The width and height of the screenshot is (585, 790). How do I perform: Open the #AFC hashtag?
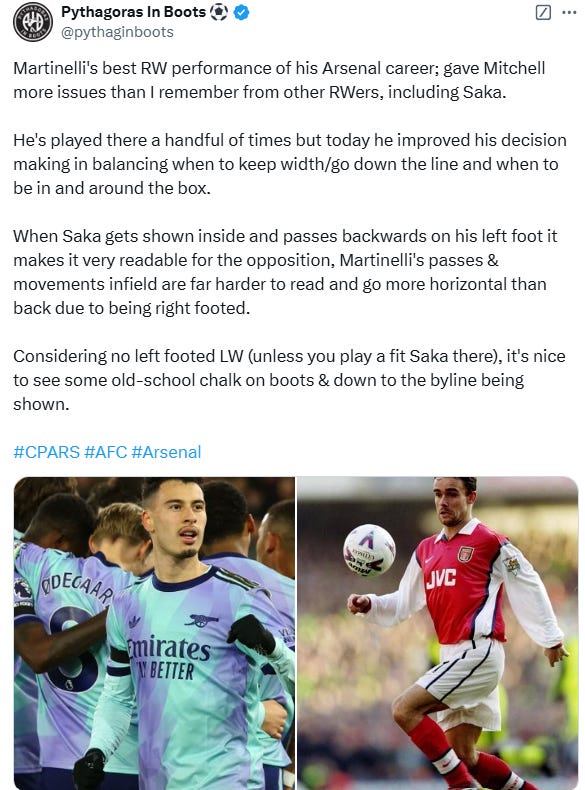point(105,452)
